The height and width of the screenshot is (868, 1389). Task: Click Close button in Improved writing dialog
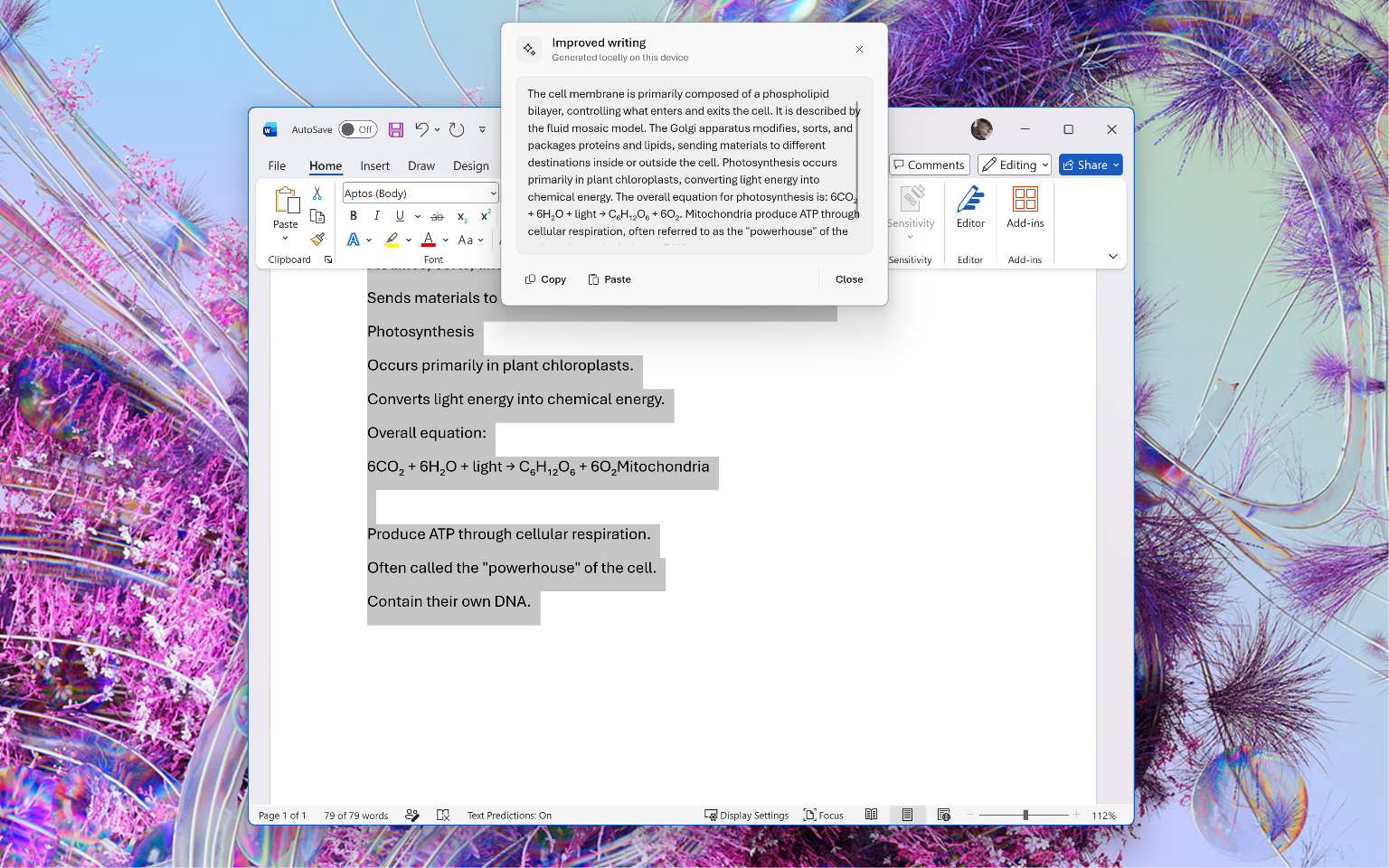pos(849,279)
